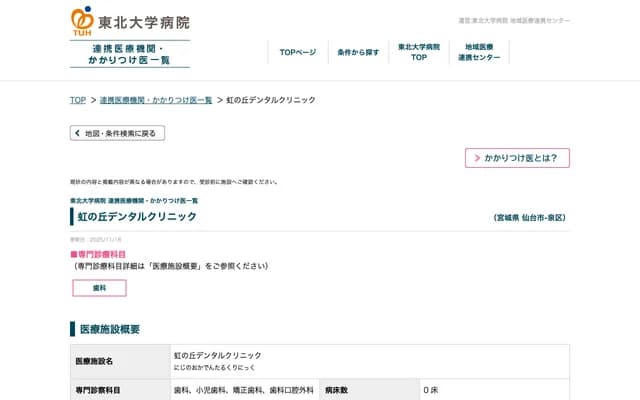The width and height of the screenshot is (640, 400).
Task: Click the 医療施設名 table header cell
Action: 120,361
